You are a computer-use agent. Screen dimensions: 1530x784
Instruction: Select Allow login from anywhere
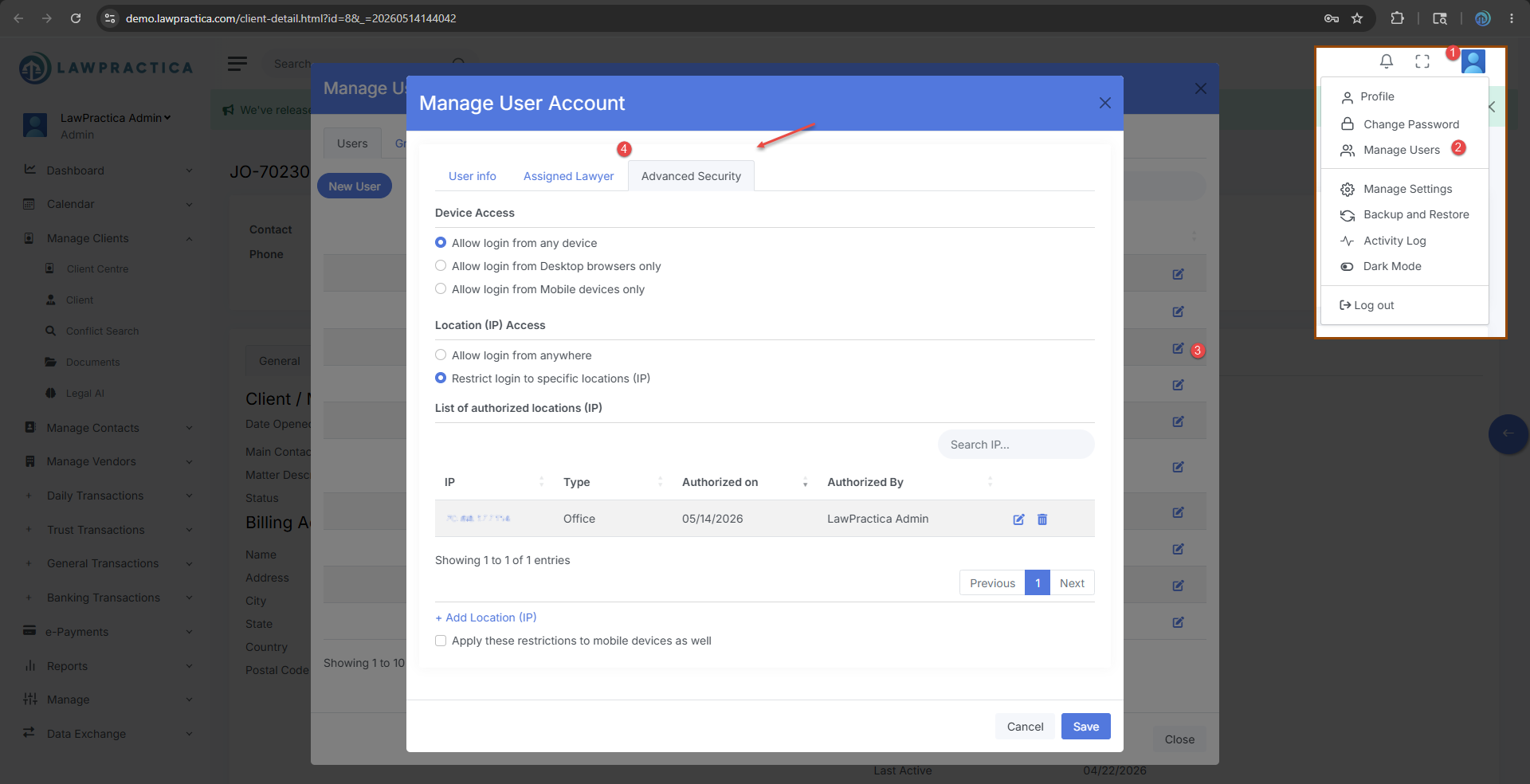[441, 355]
